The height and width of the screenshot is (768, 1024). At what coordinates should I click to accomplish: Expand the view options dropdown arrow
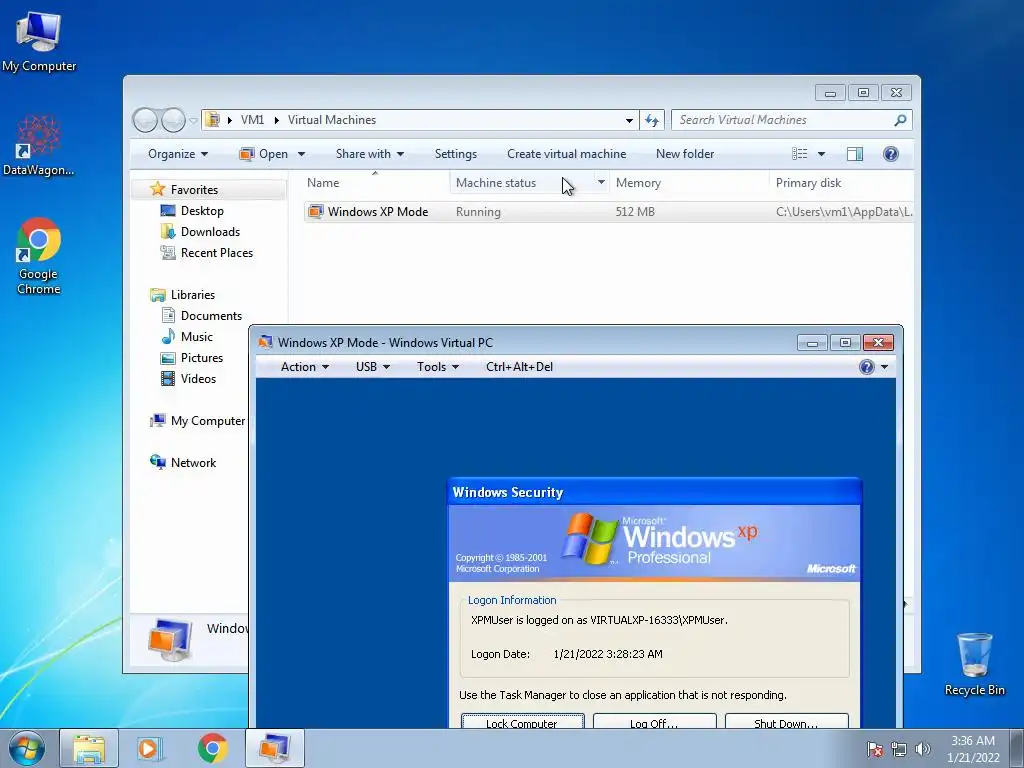822,154
